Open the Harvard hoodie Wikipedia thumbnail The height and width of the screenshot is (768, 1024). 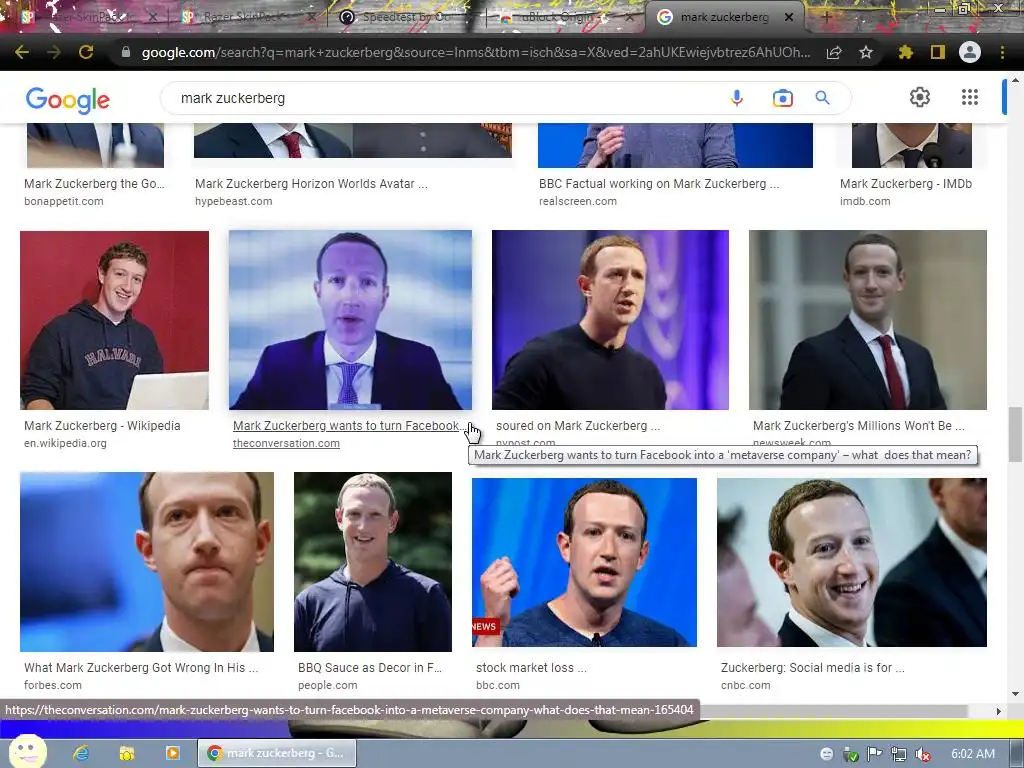[114, 320]
